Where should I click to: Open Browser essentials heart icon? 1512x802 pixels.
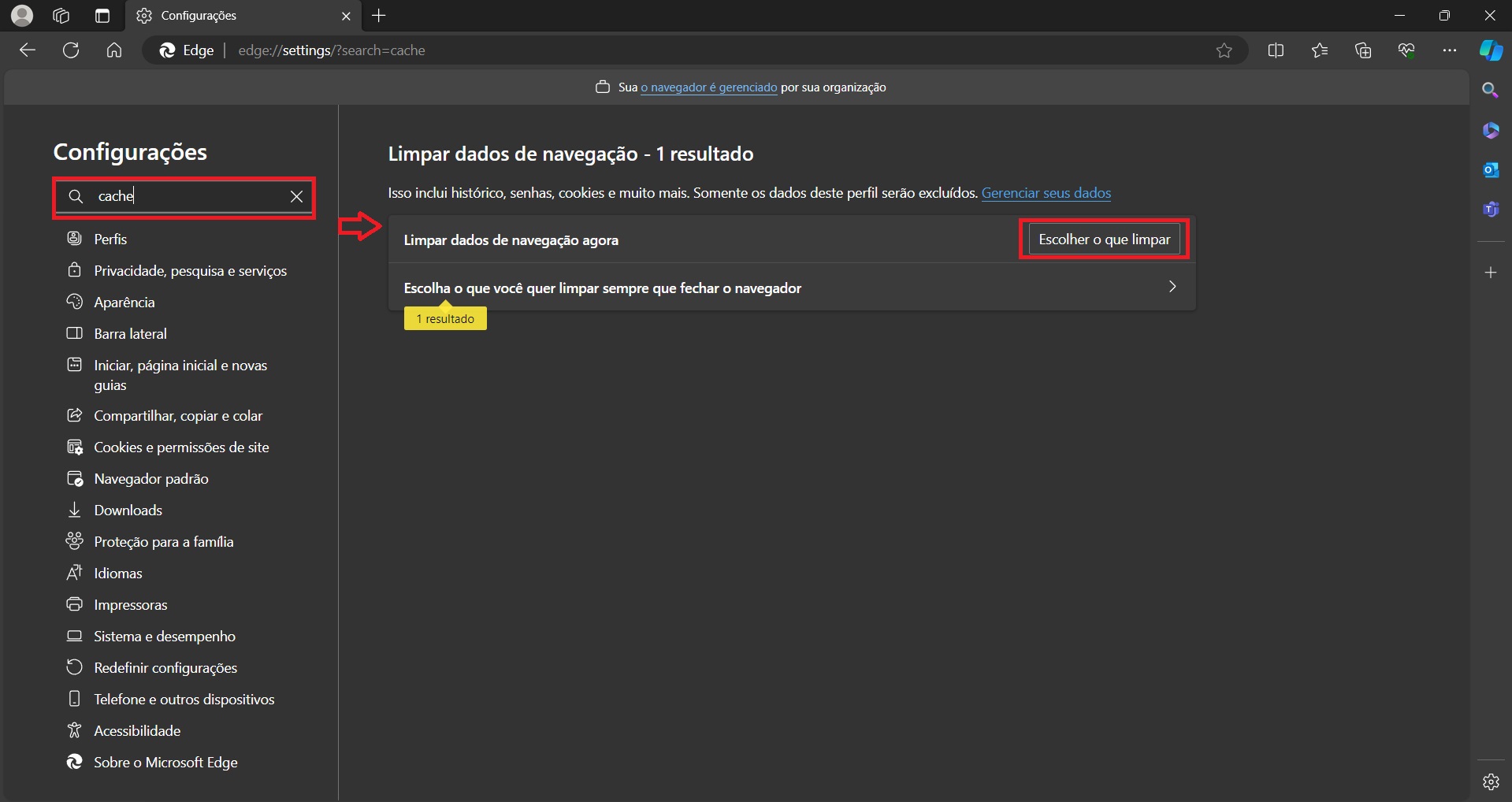1406,50
